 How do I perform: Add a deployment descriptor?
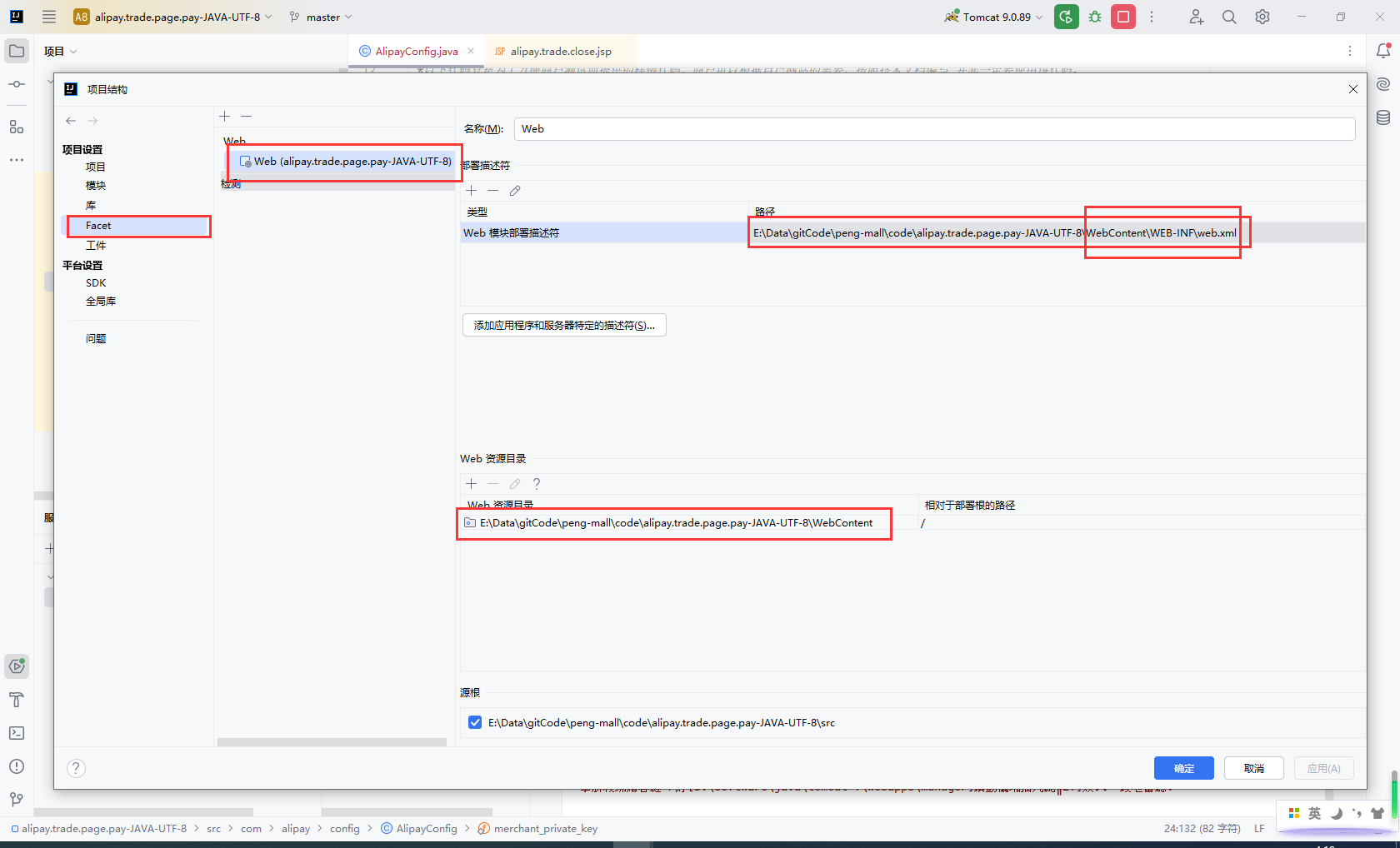(472, 191)
